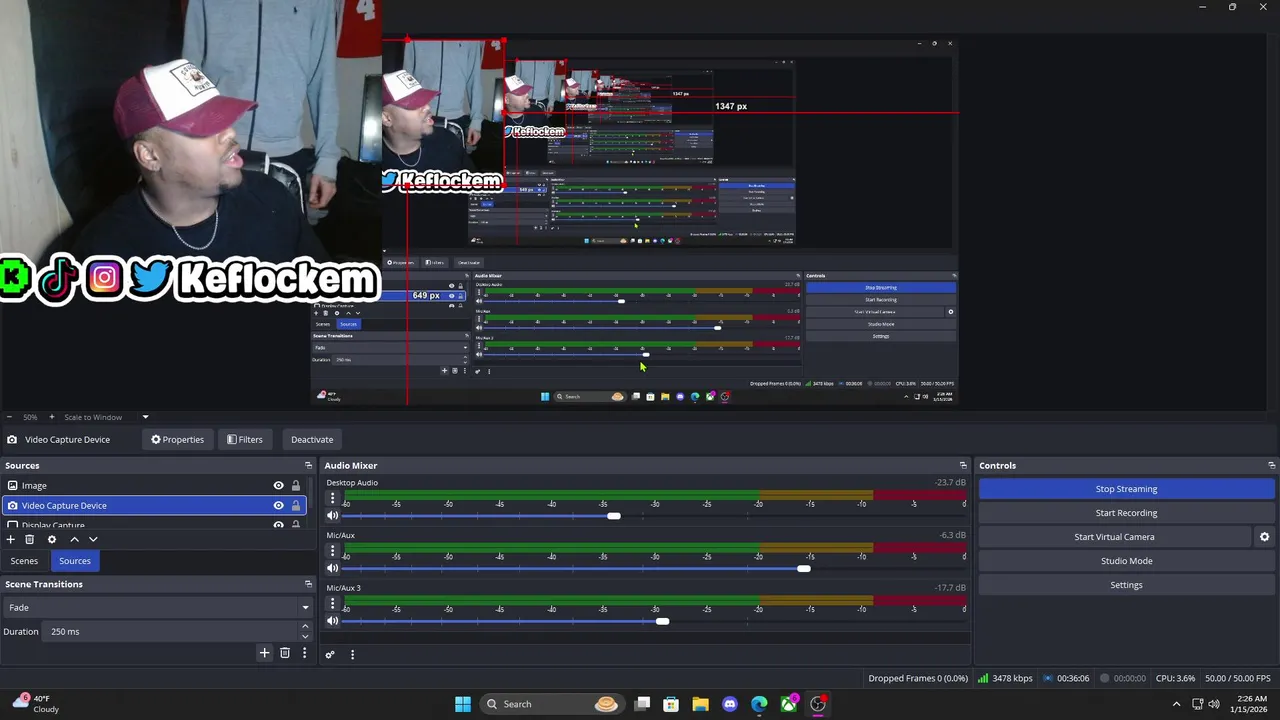This screenshot has height=720, width=1280.
Task: Move the selected source down
Action: 93,539
